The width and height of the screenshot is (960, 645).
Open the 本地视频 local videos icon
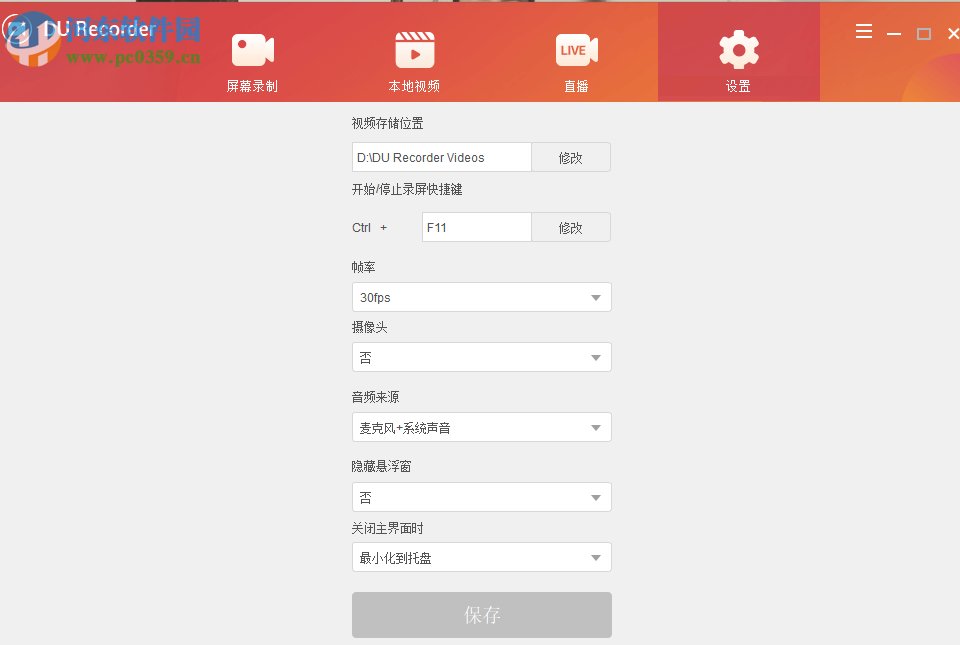[414, 49]
